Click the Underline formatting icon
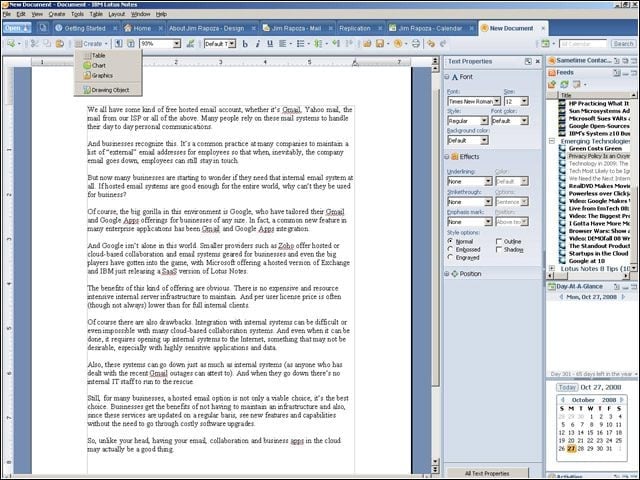The image size is (640, 480). pos(270,44)
